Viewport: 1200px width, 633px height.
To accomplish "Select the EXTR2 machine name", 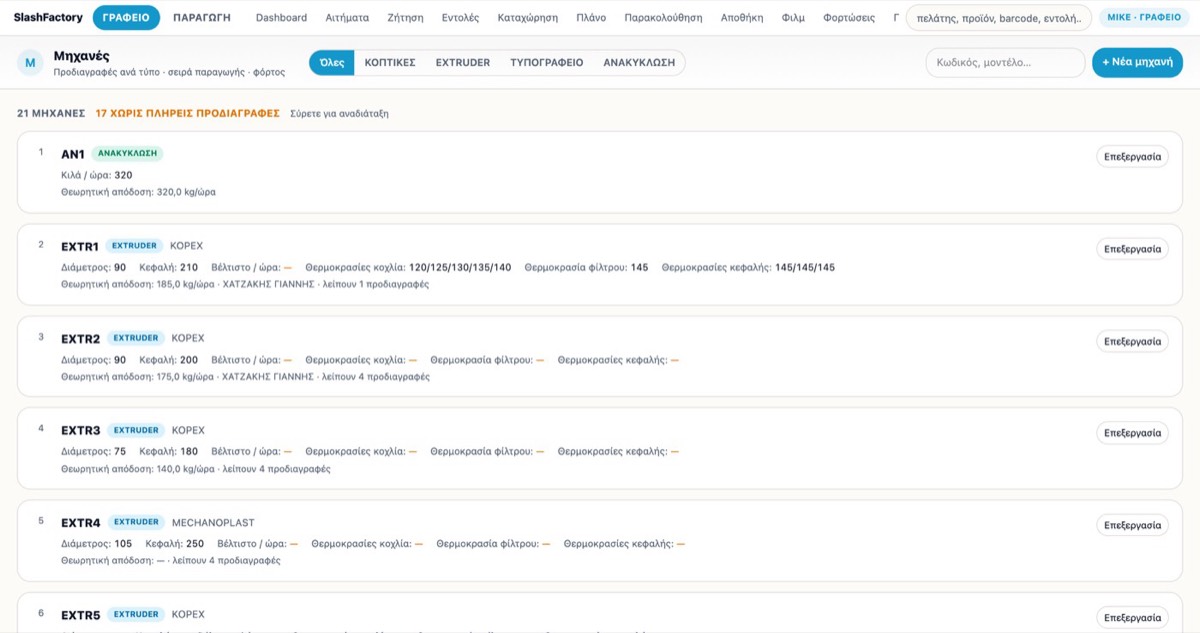I will [x=81, y=338].
